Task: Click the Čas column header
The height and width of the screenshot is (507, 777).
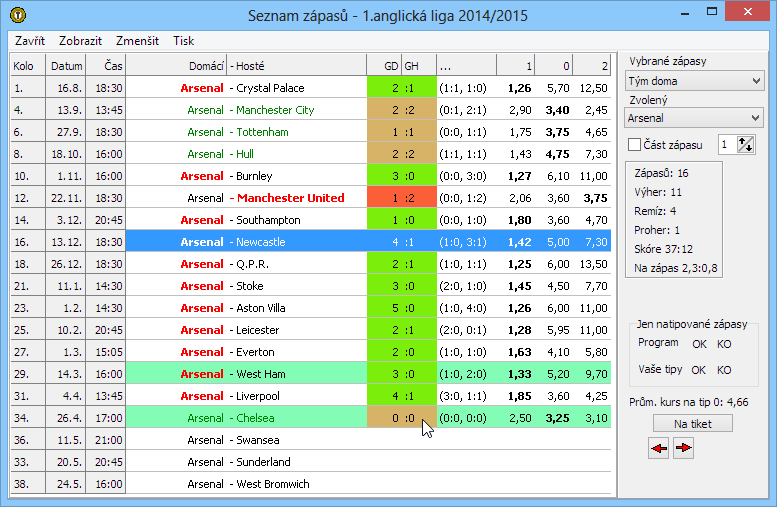Action: (x=106, y=66)
